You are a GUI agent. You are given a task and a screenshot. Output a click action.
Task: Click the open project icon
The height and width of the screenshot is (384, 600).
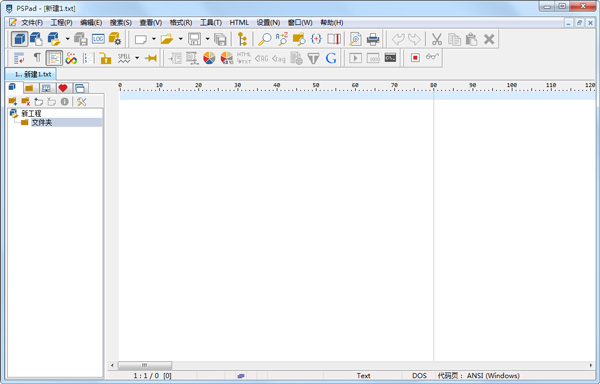(54, 39)
